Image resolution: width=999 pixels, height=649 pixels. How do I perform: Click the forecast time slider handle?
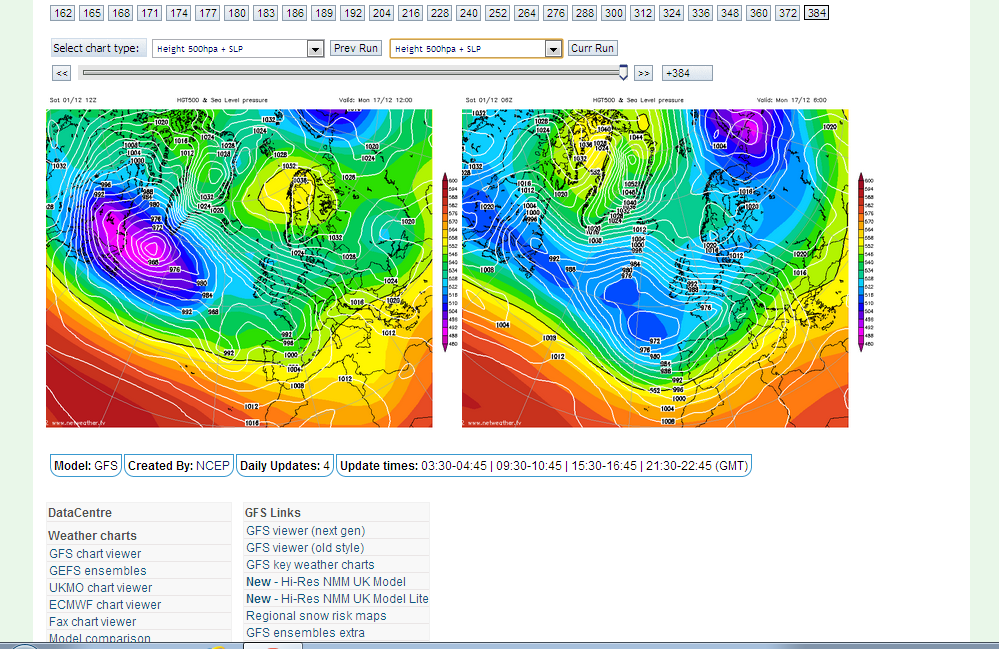623,73
